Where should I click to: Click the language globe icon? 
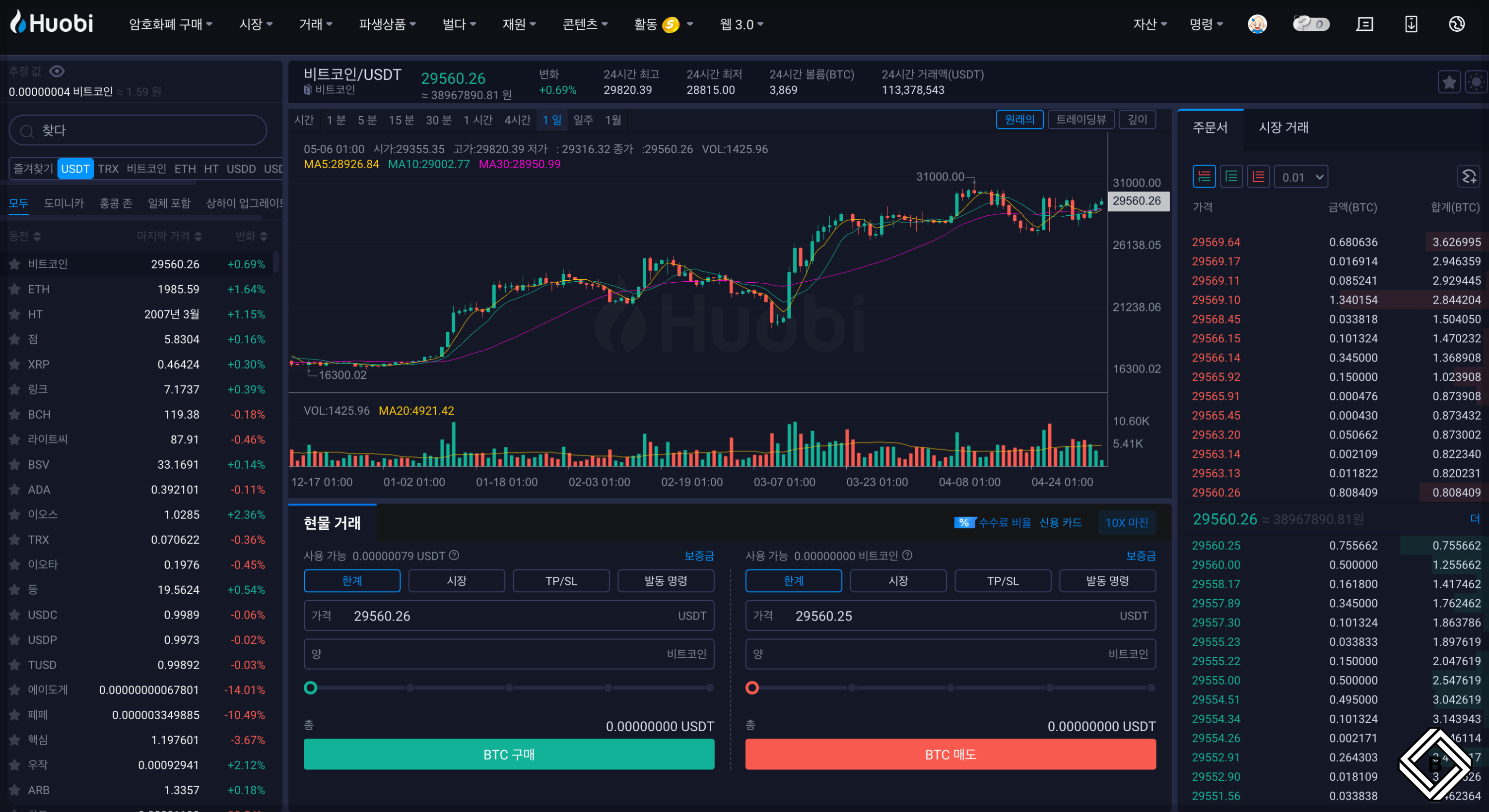click(x=1457, y=24)
